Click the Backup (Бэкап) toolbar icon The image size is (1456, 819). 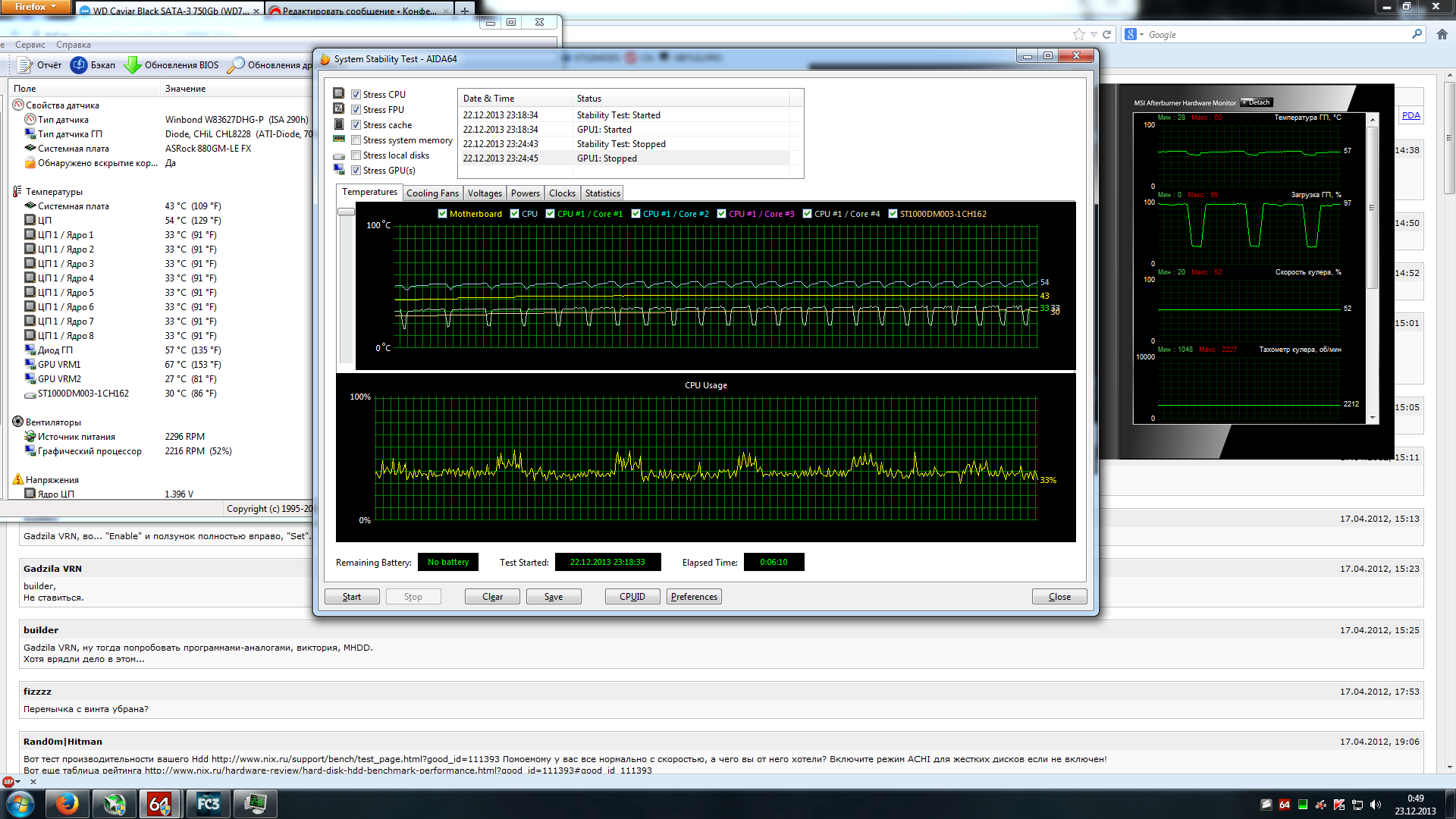tap(79, 65)
